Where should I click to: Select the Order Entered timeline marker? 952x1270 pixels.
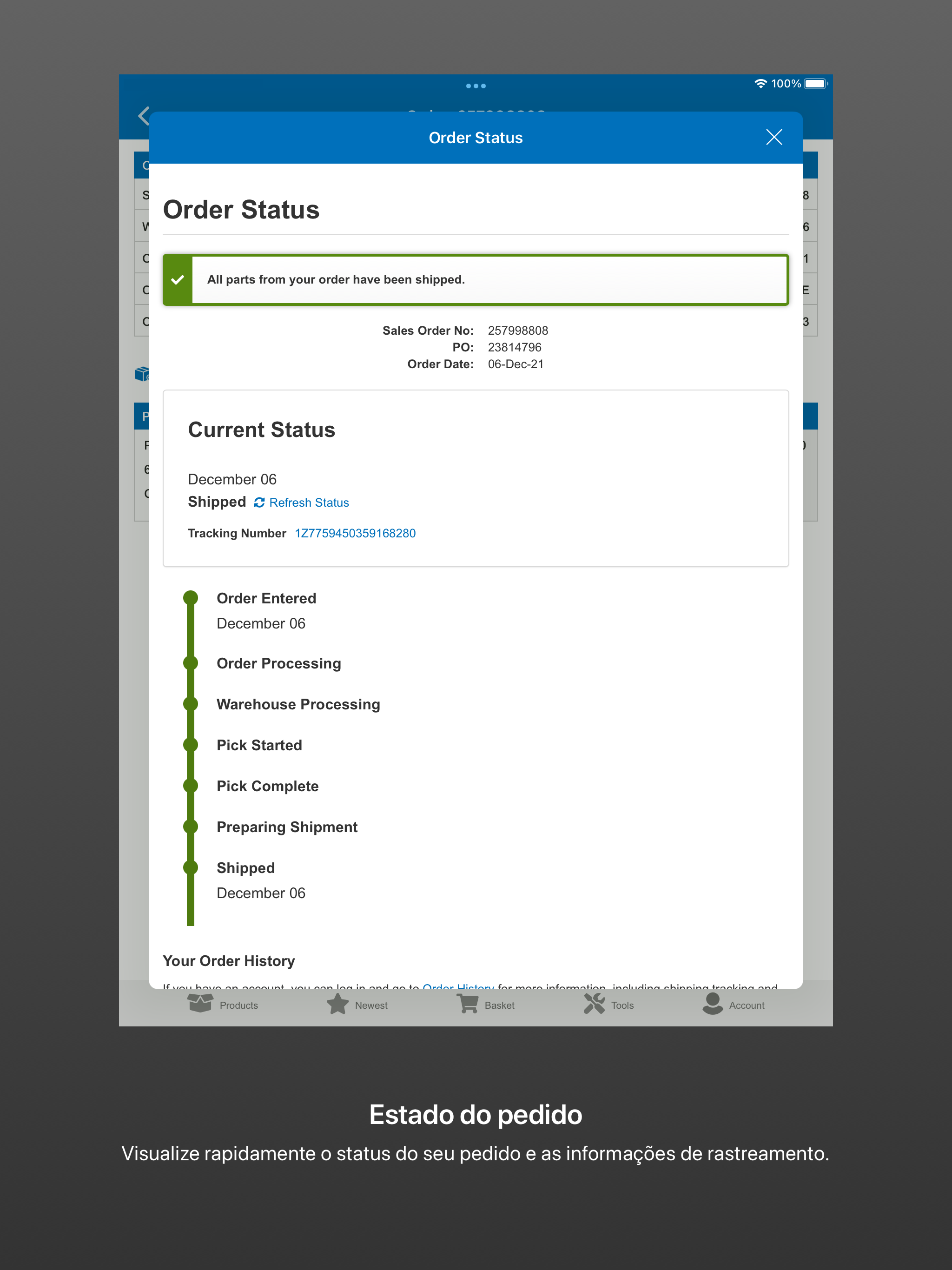click(191, 598)
